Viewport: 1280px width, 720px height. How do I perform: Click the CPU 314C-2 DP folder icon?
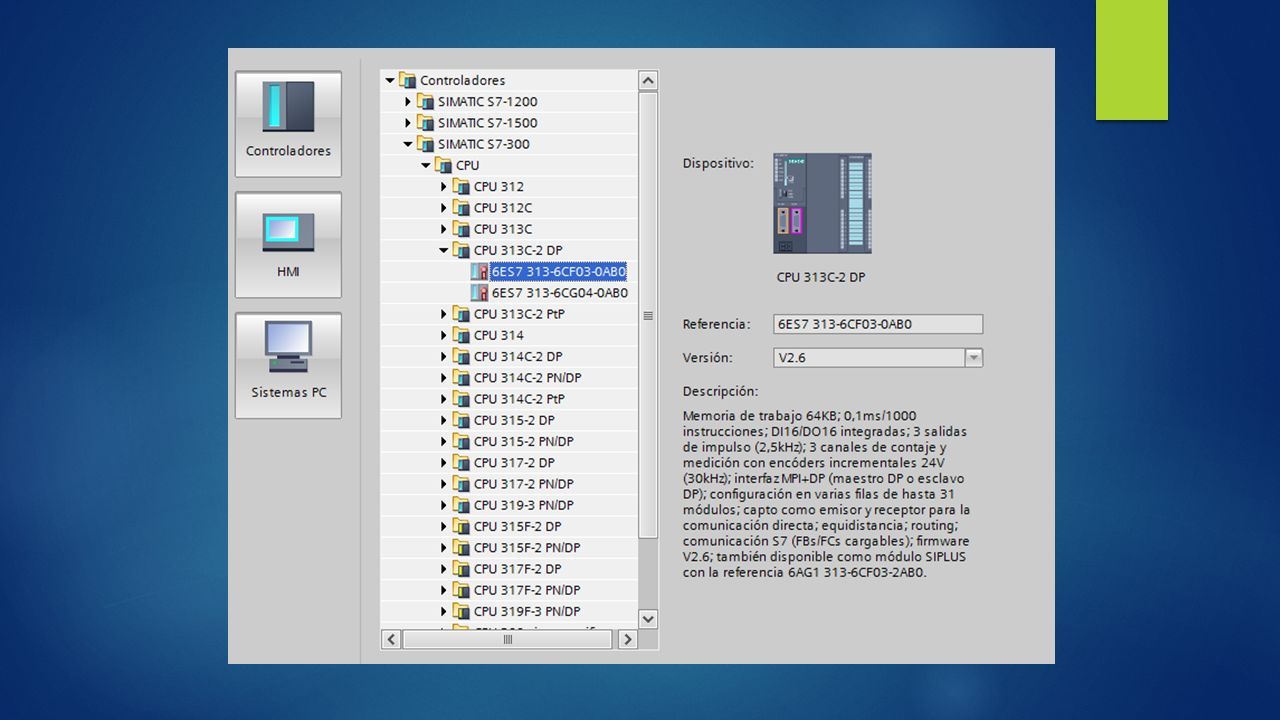[x=461, y=356]
